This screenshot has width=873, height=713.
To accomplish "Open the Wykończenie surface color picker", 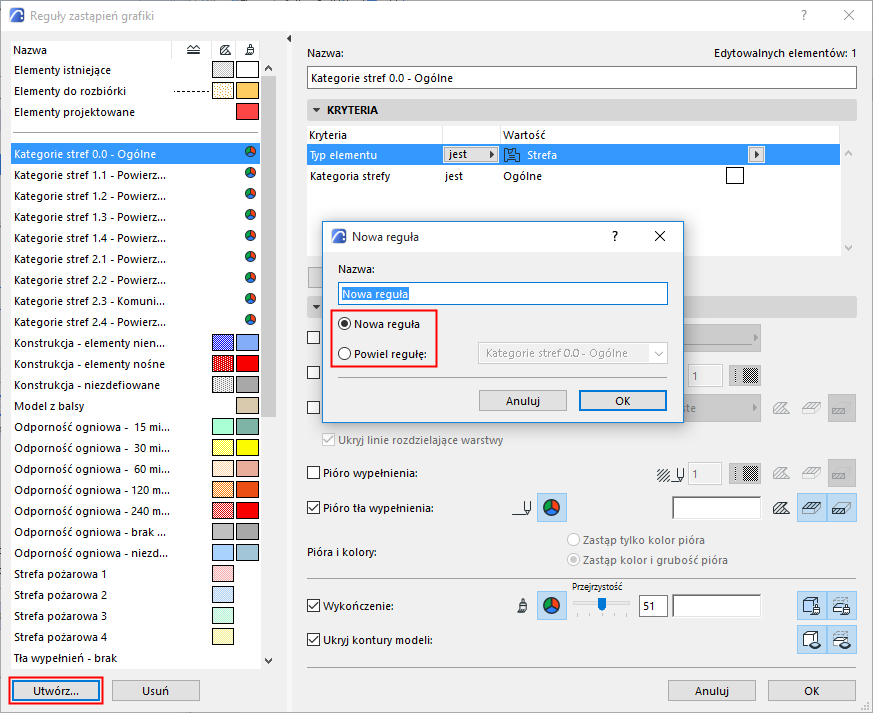I will pyautogui.click(x=551, y=606).
